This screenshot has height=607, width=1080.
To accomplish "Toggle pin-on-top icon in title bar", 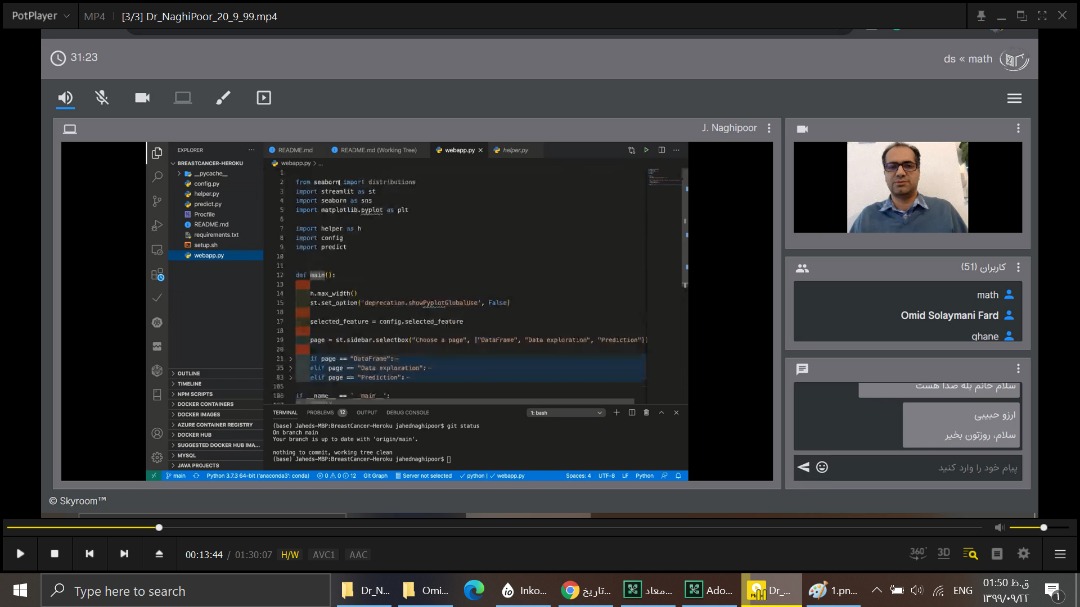I will [981, 16].
